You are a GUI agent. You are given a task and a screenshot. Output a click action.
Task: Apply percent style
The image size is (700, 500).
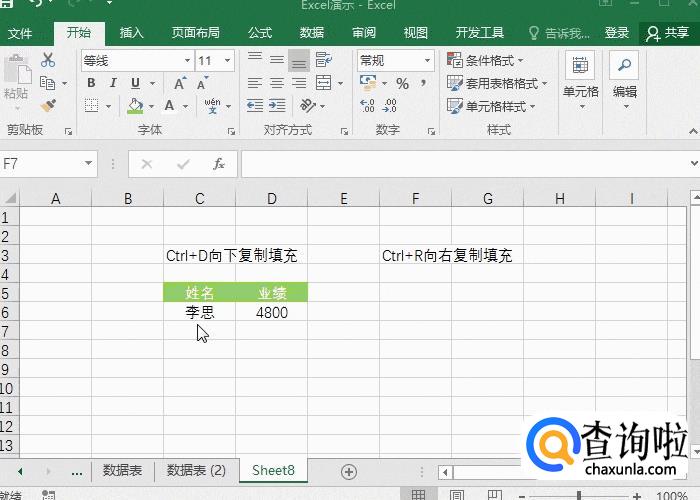[x=402, y=83]
